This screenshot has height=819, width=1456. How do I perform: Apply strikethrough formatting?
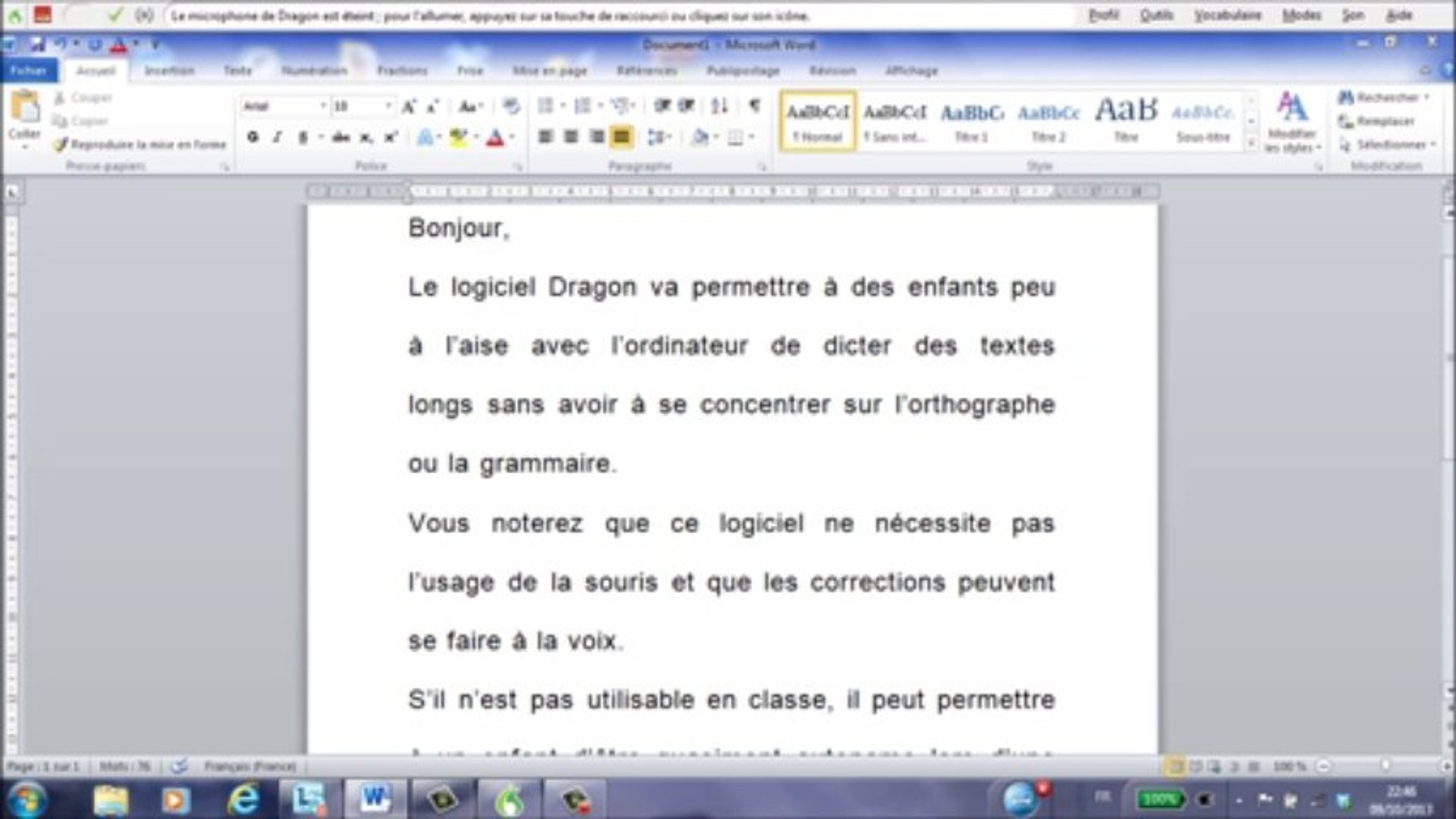click(341, 137)
